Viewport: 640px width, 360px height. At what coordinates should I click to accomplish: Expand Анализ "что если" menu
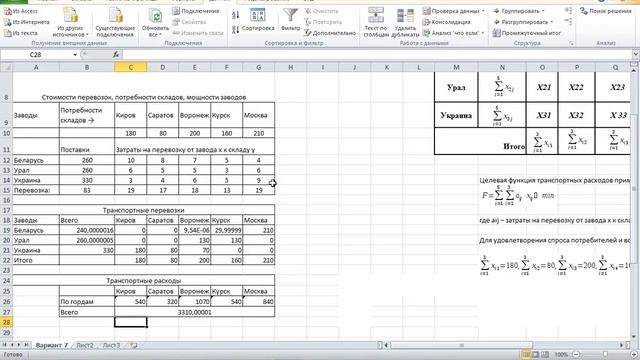(453, 33)
